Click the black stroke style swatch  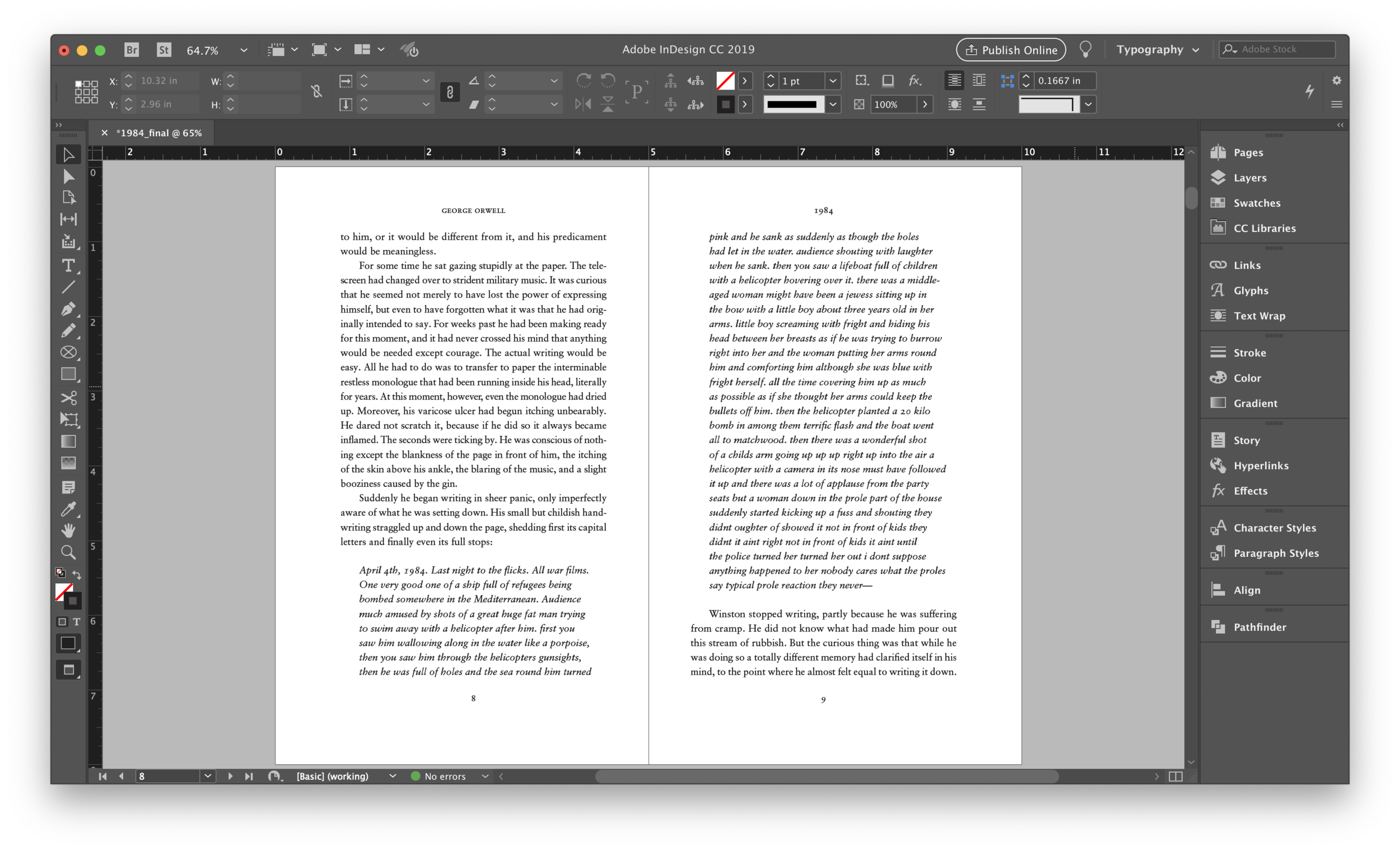point(793,105)
